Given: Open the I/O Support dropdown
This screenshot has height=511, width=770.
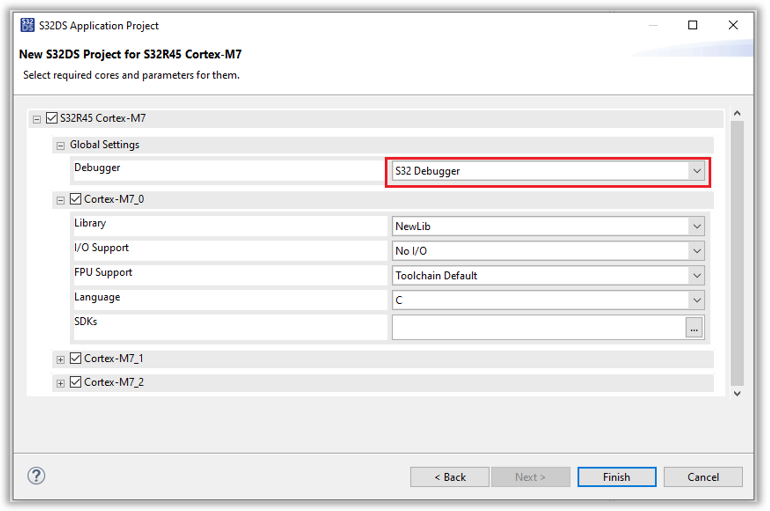Looking at the screenshot, I should [x=548, y=251].
